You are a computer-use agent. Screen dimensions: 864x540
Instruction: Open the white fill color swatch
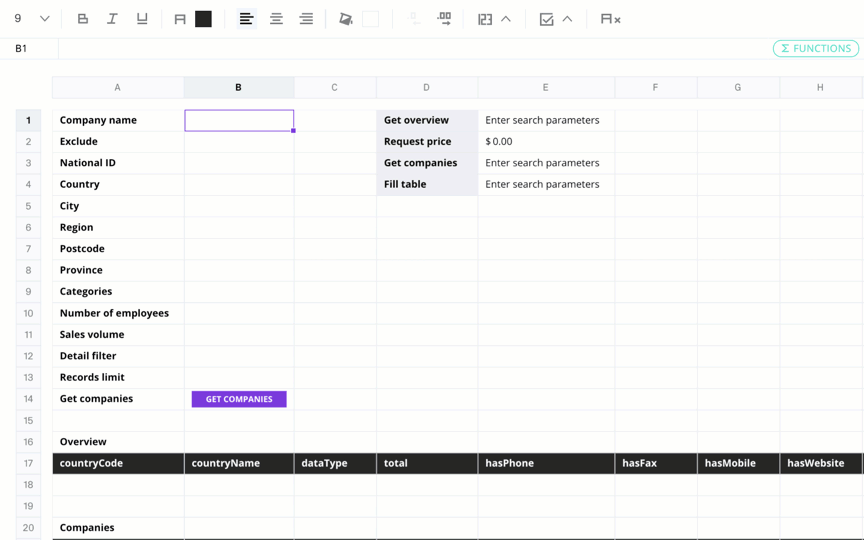pos(370,19)
